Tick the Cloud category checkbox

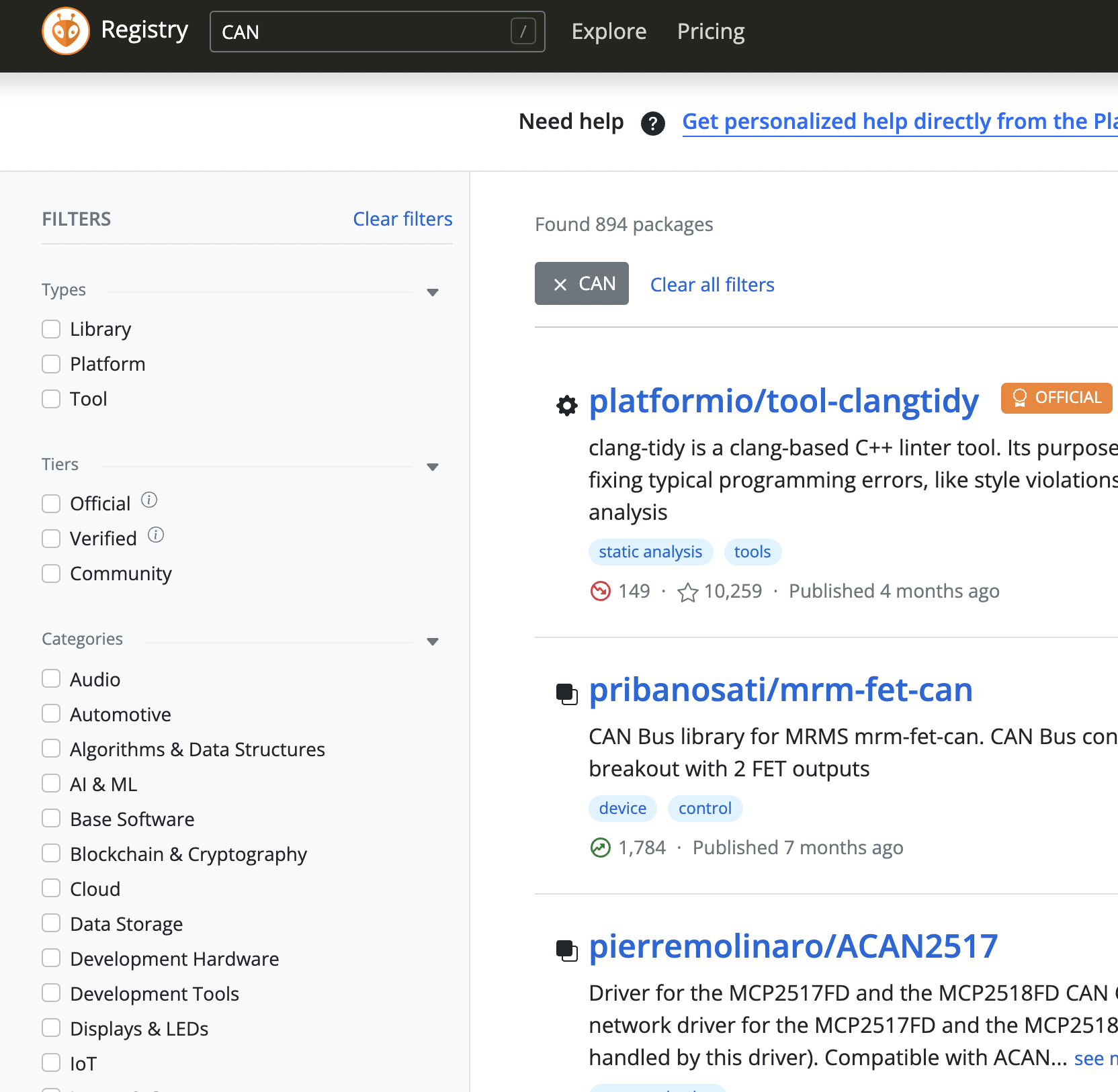[51, 888]
